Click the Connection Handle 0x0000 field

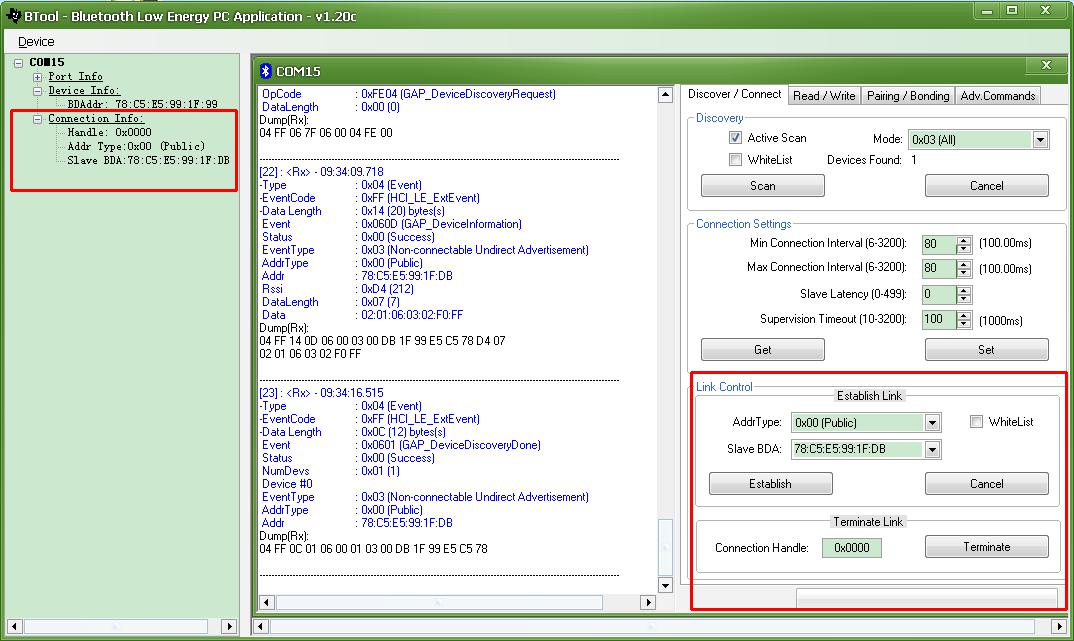click(851, 548)
